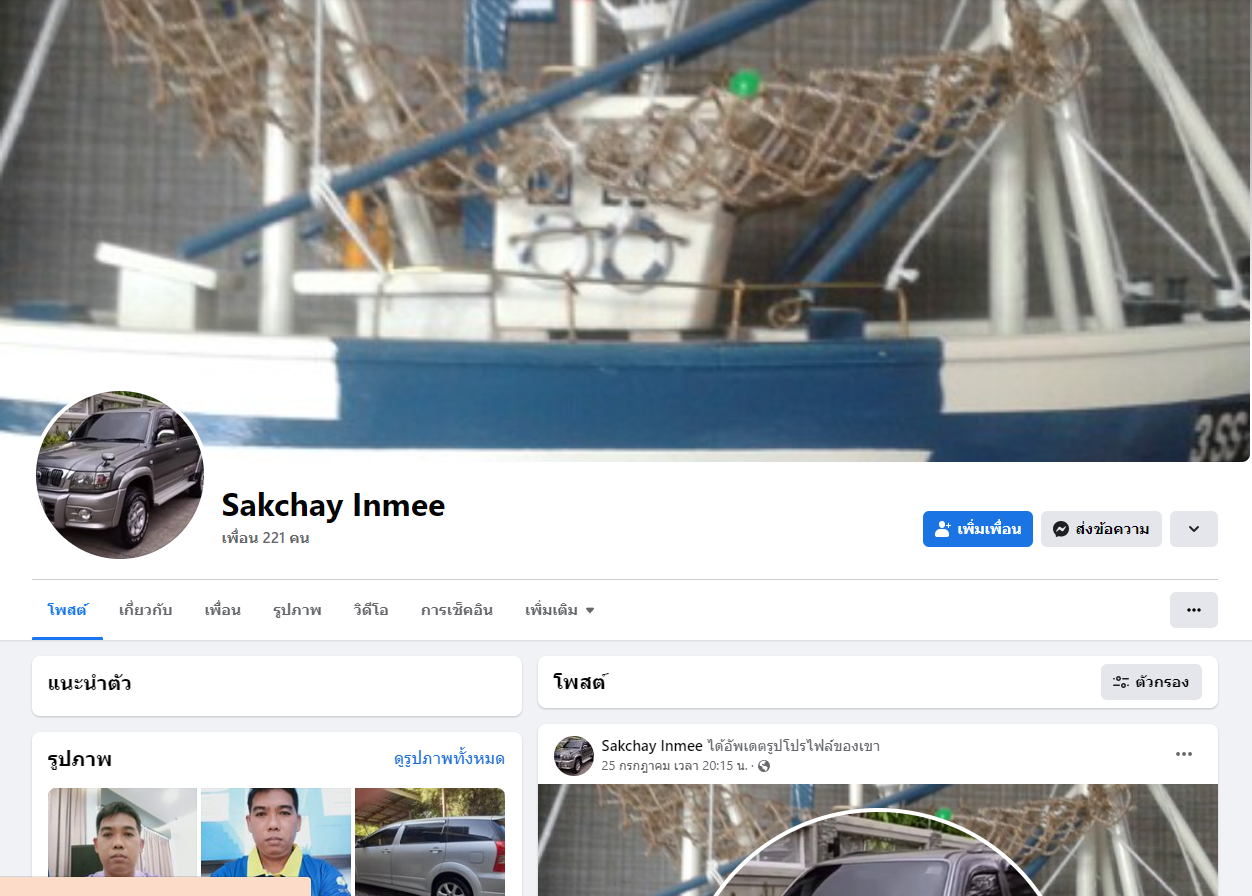1252x896 pixels.
Task: Click the Add Friend (เพิ่มเพื่อน) button
Action: click(x=977, y=529)
